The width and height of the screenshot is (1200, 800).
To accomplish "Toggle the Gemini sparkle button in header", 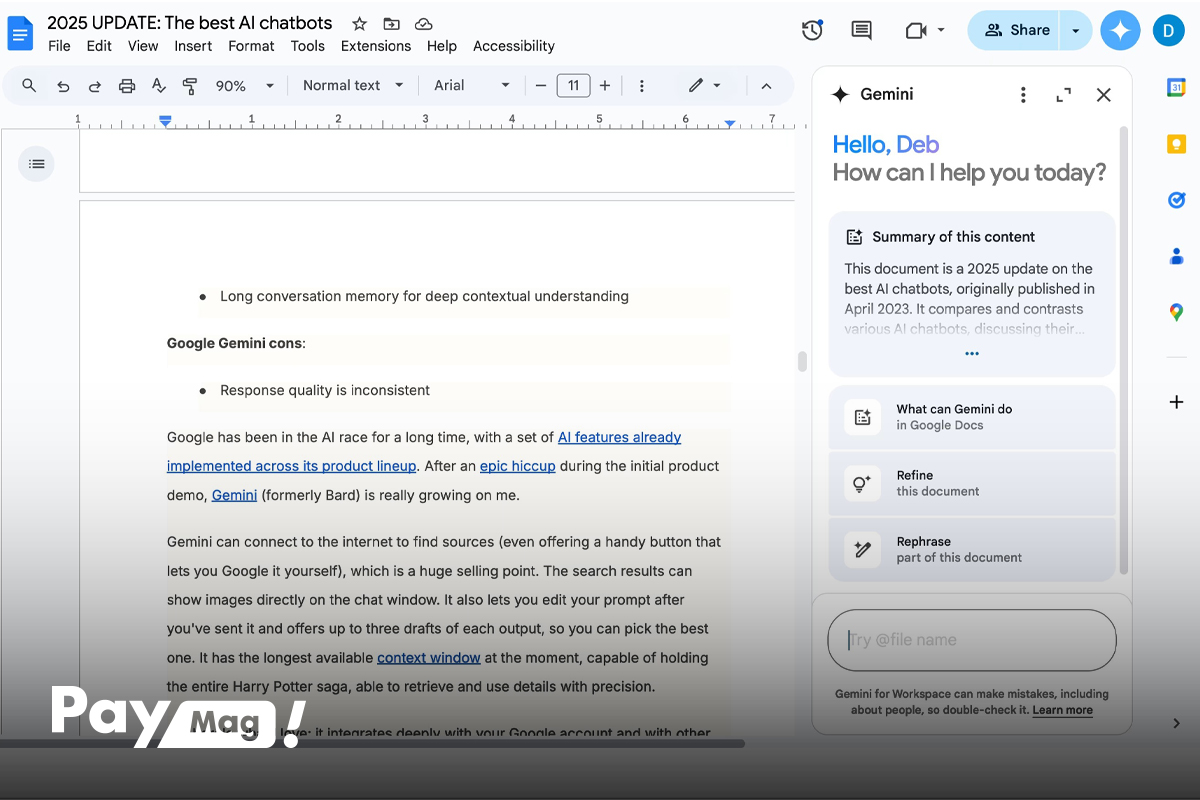I will click(x=1120, y=30).
